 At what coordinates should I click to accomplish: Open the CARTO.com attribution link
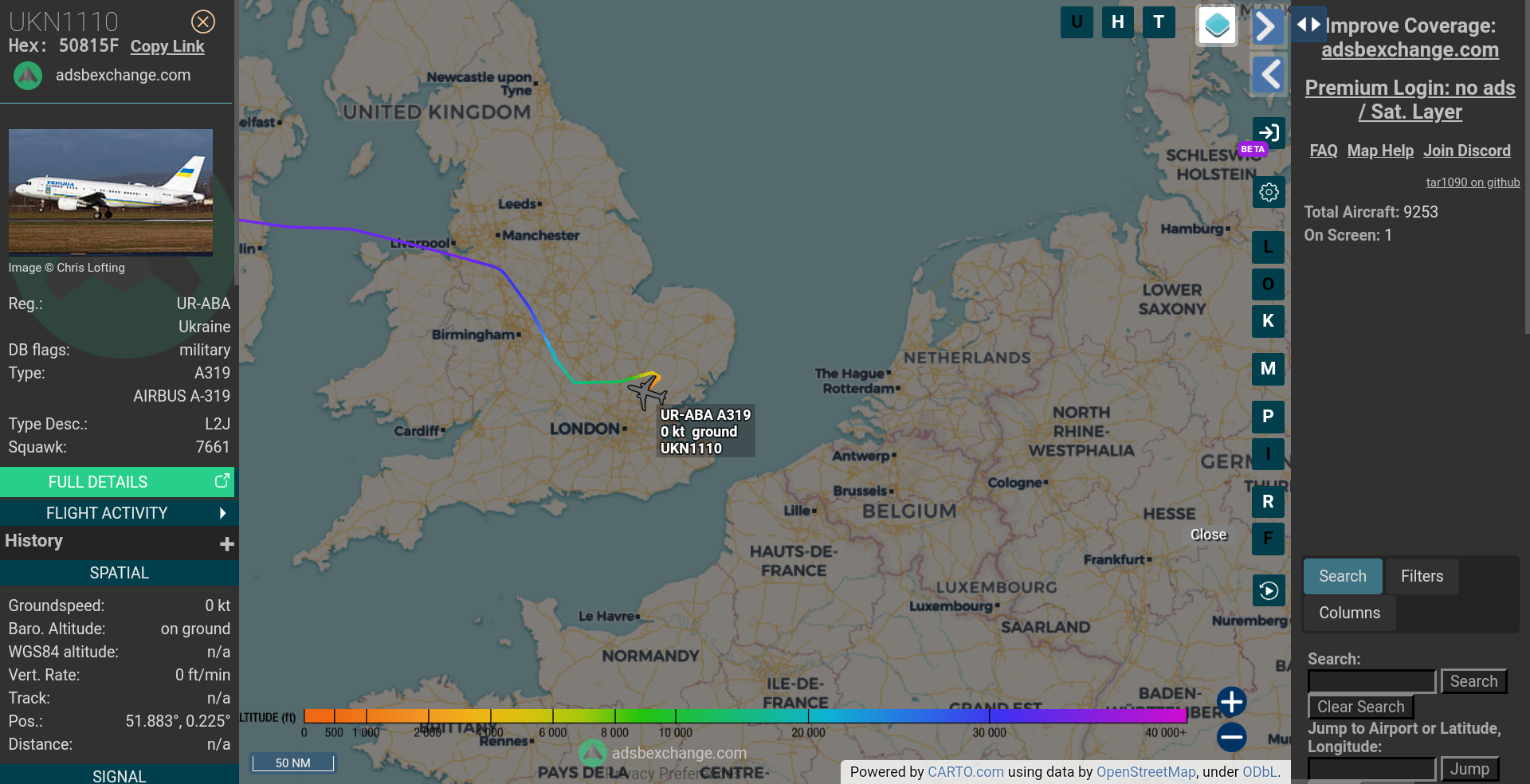point(965,771)
